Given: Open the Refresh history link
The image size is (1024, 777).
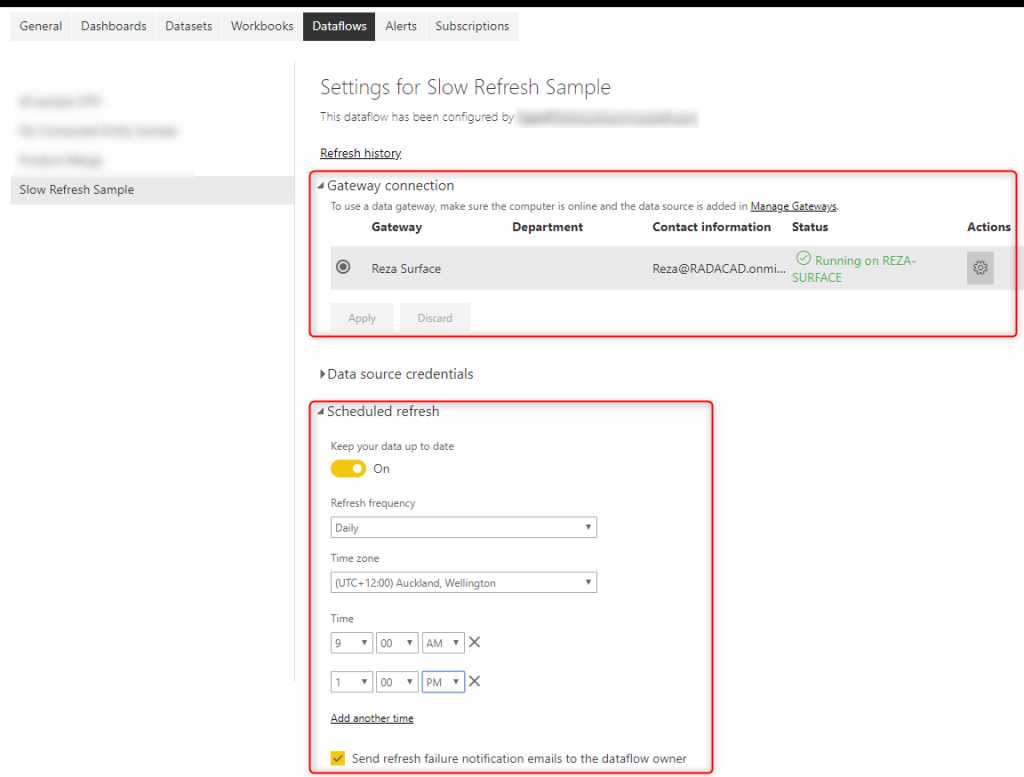Looking at the screenshot, I should tap(360, 153).
